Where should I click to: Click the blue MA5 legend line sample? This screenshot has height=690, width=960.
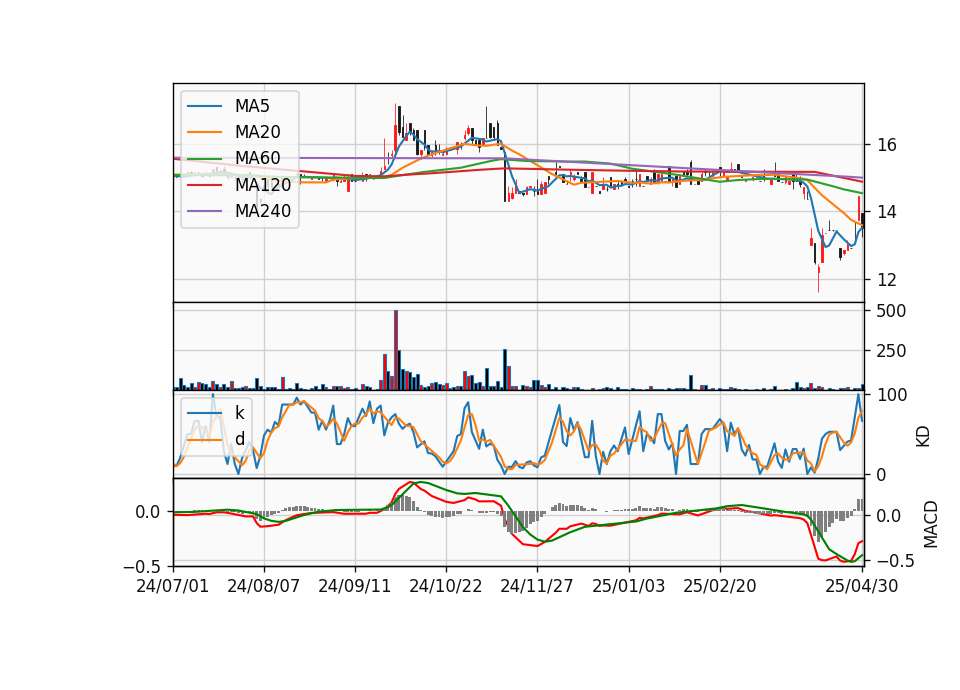point(204,106)
